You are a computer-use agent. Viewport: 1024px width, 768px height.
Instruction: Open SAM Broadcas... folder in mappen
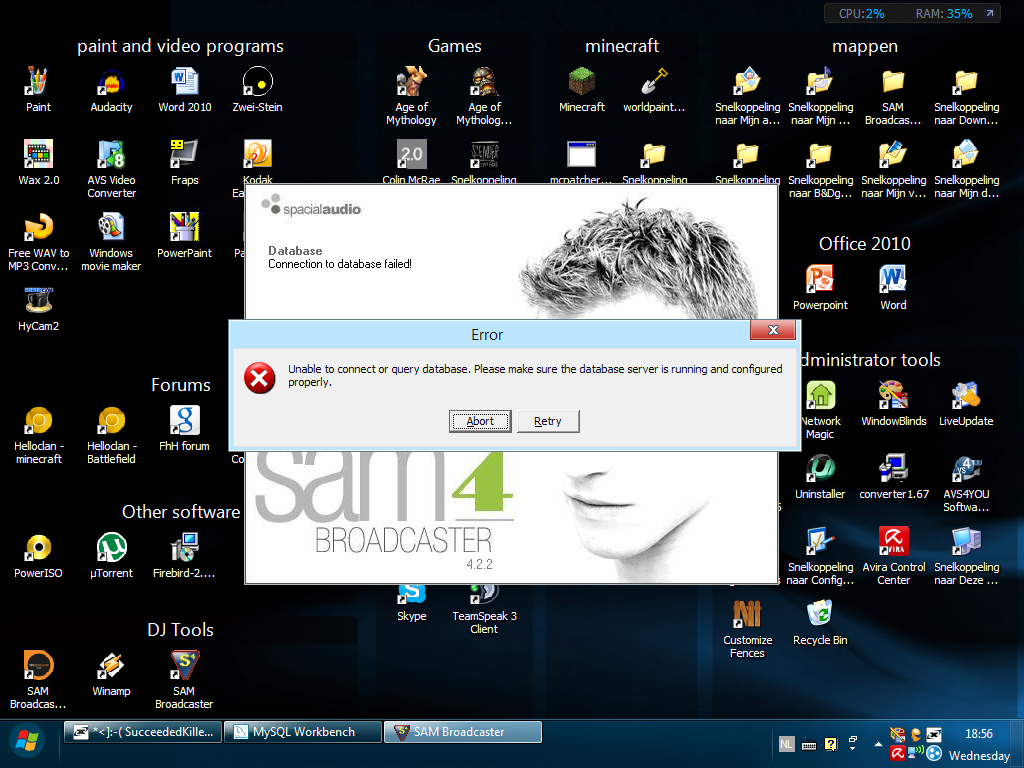(x=893, y=95)
